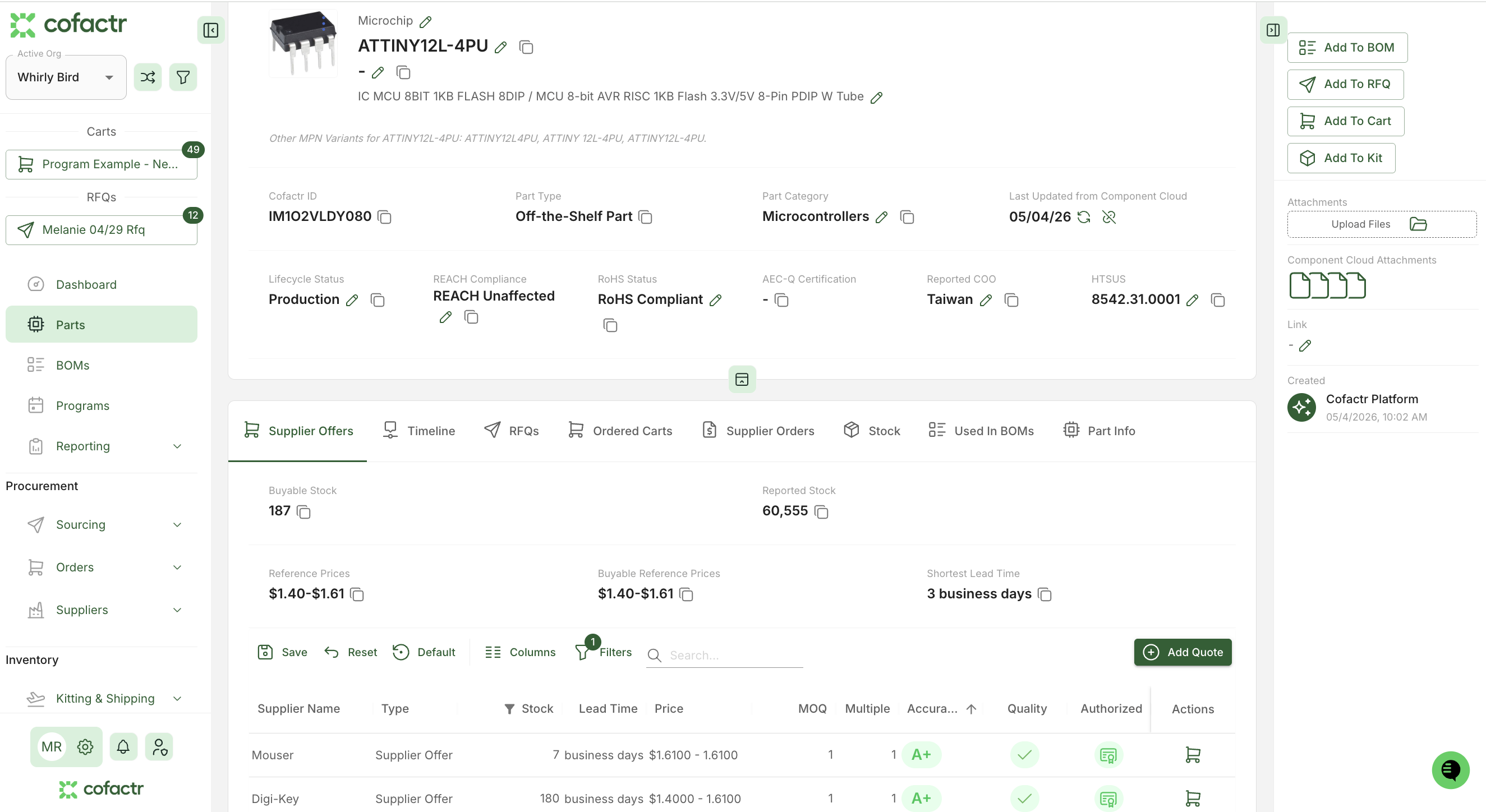Add Digi-Key offer to cart

pyautogui.click(x=1193, y=799)
